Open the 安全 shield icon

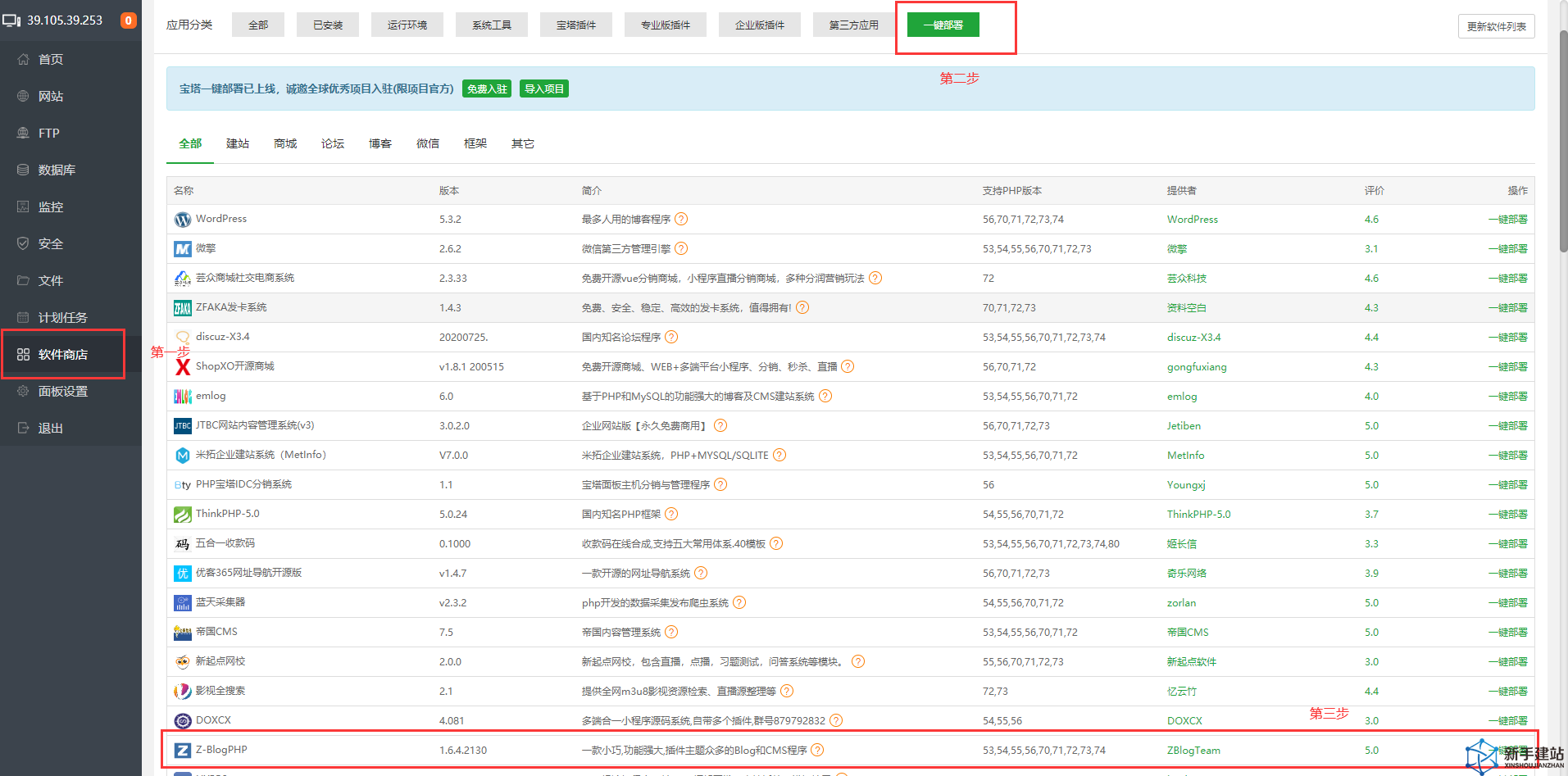23,243
